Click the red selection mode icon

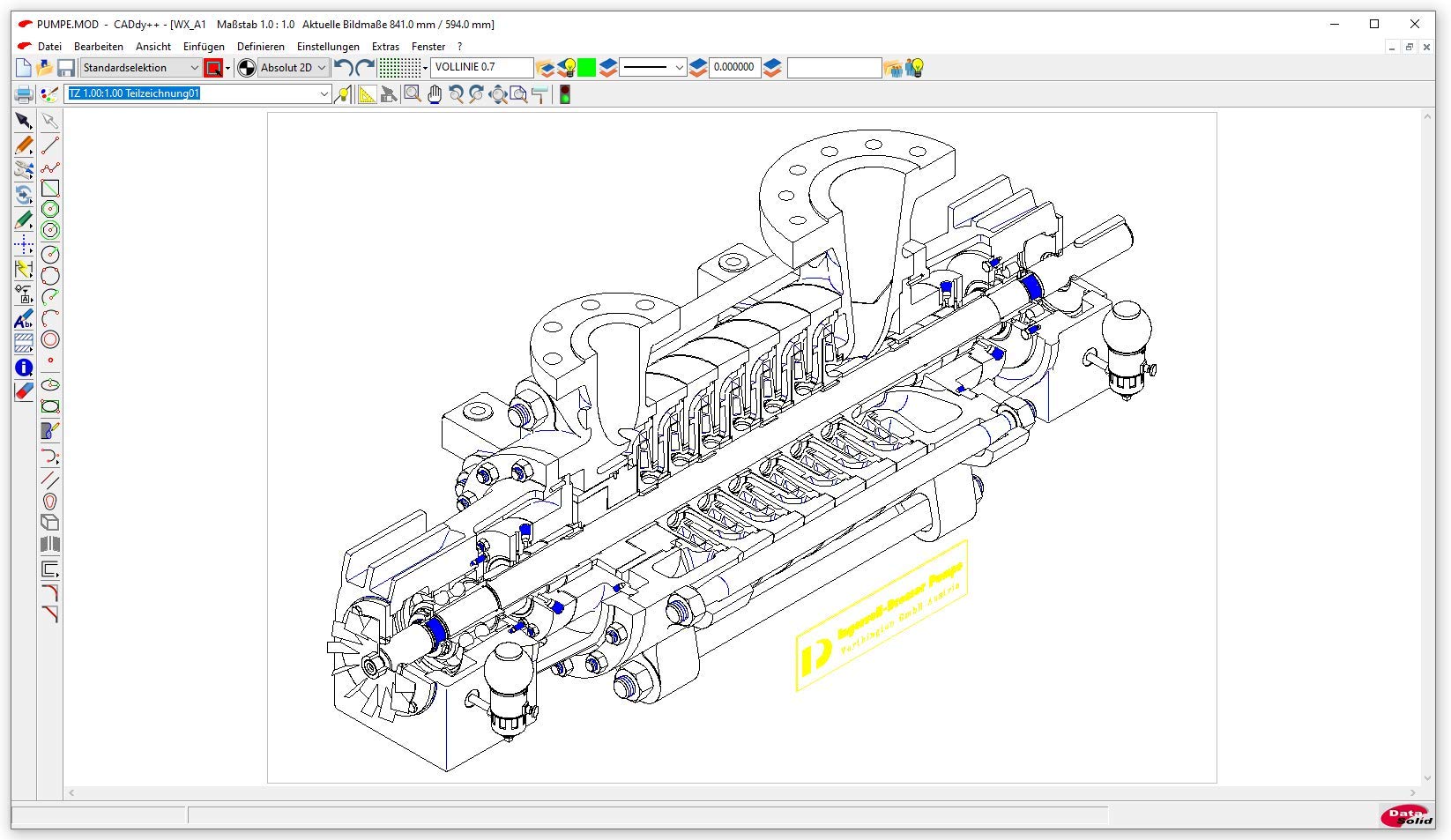(213, 68)
